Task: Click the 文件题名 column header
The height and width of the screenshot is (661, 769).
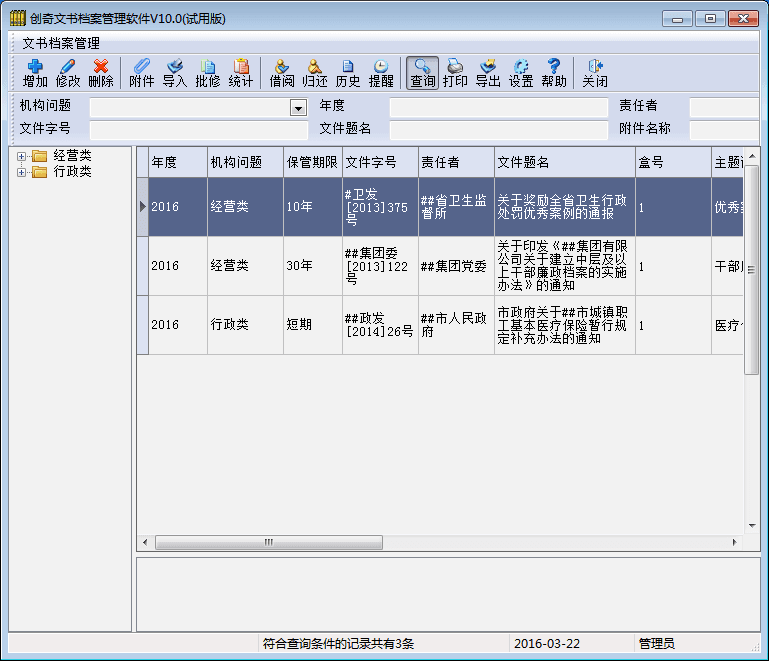Action: click(x=564, y=162)
